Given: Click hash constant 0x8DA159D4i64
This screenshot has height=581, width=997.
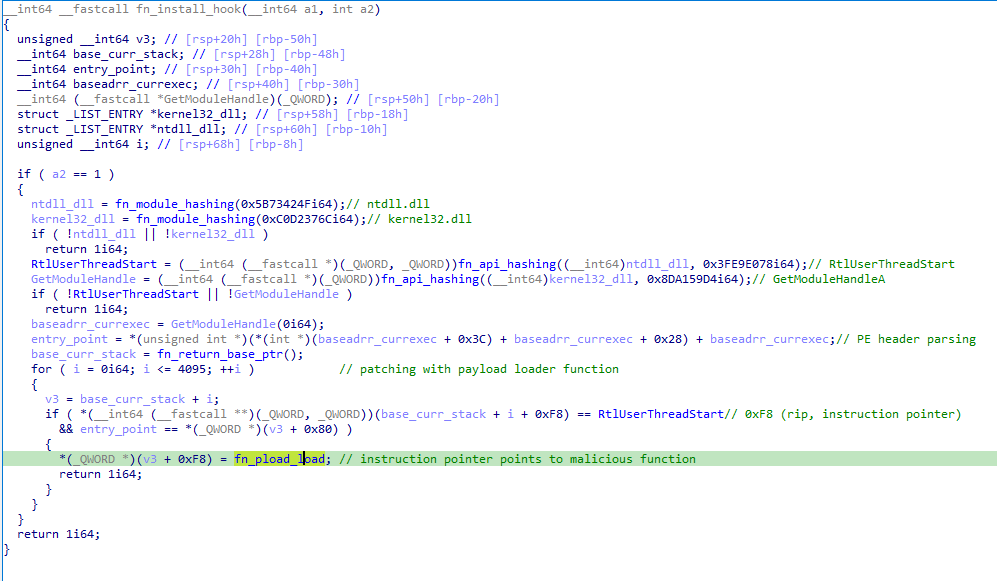Looking at the screenshot, I should pos(693,279).
